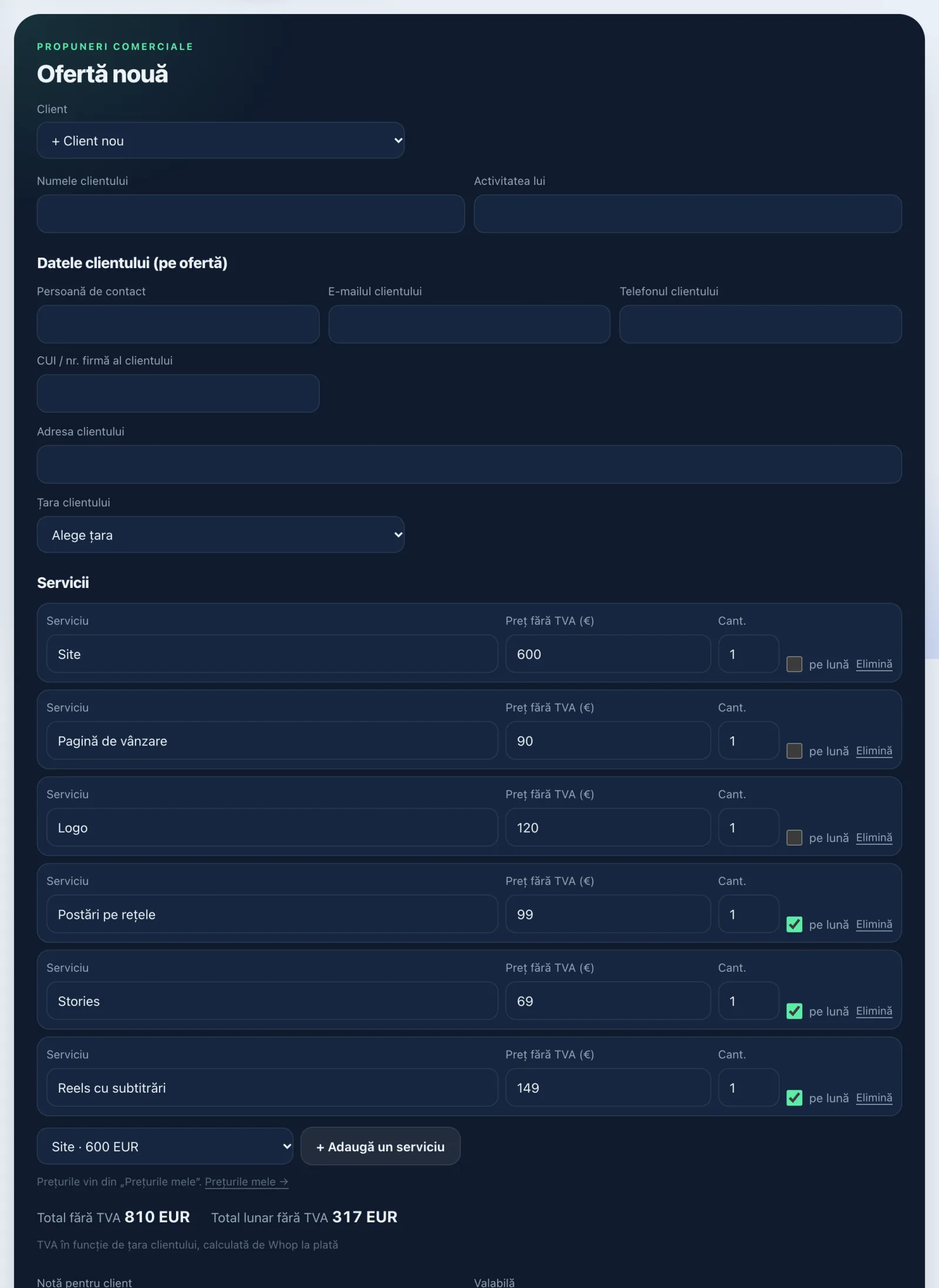The height and width of the screenshot is (1288, 939).
Task: Uncheck pe lună for Postări pe rețele
Action: 794,925
